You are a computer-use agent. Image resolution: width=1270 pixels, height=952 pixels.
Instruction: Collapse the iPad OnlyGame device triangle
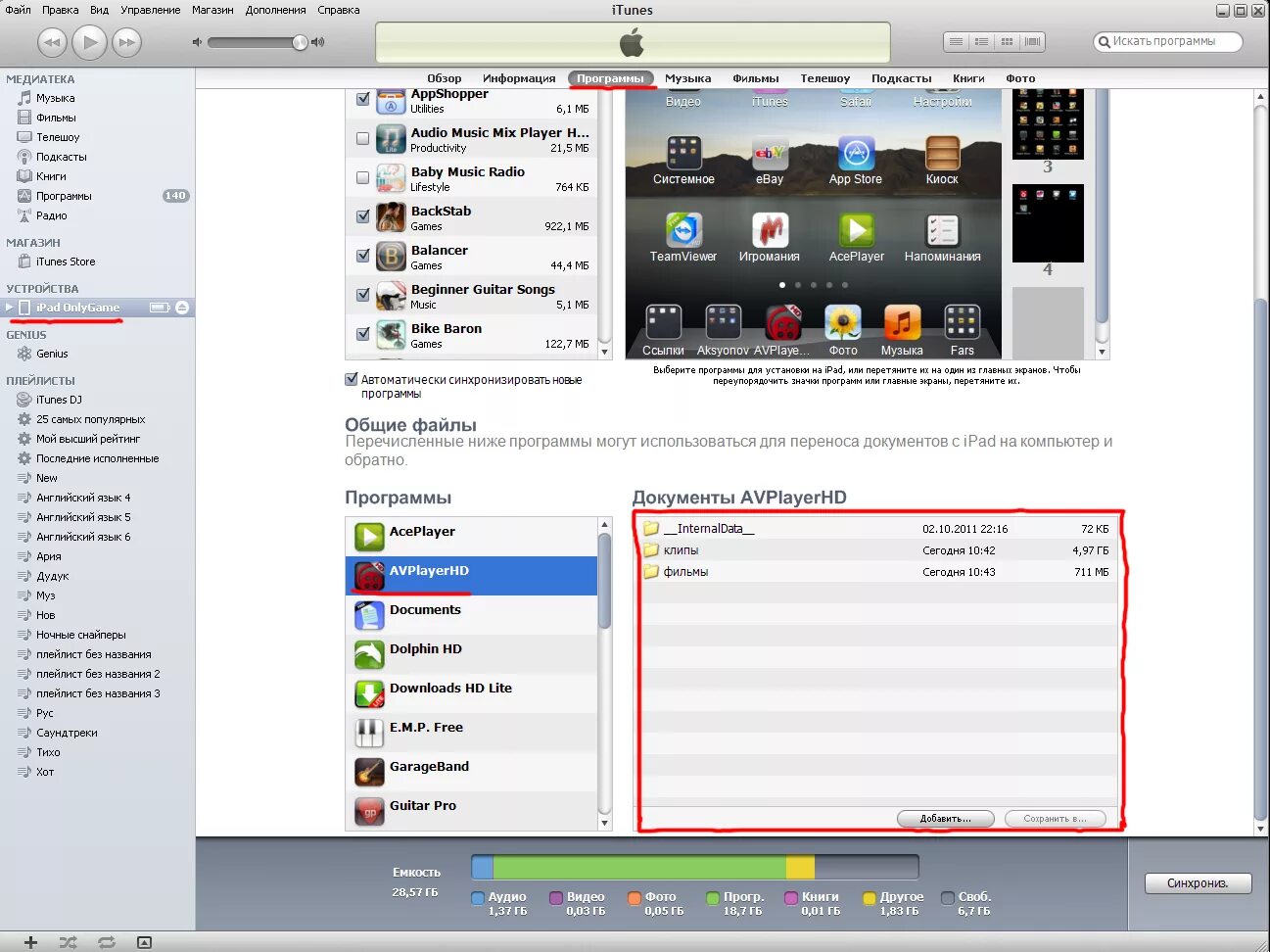(x=10, y=308)
